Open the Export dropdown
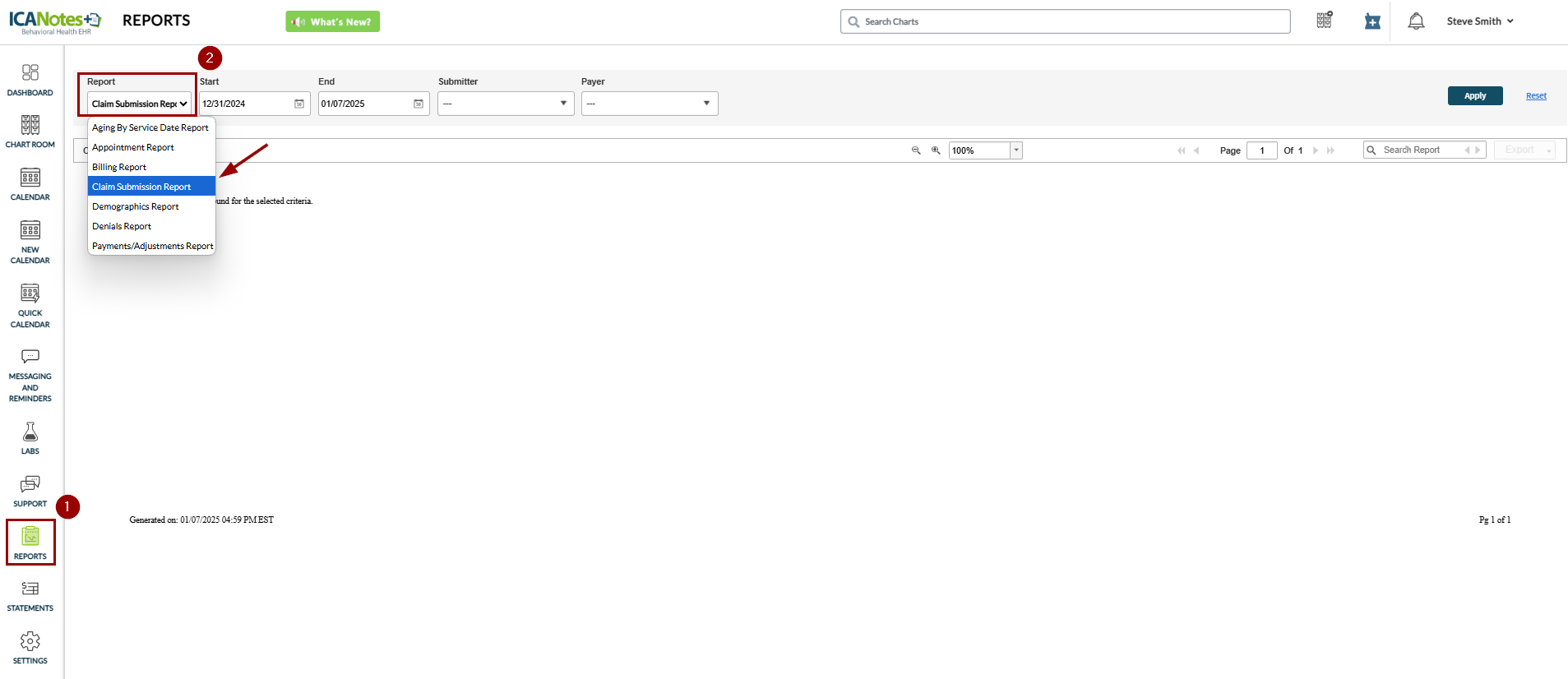The height and width of the screenshot is (679, 1568). [1524, 150]
